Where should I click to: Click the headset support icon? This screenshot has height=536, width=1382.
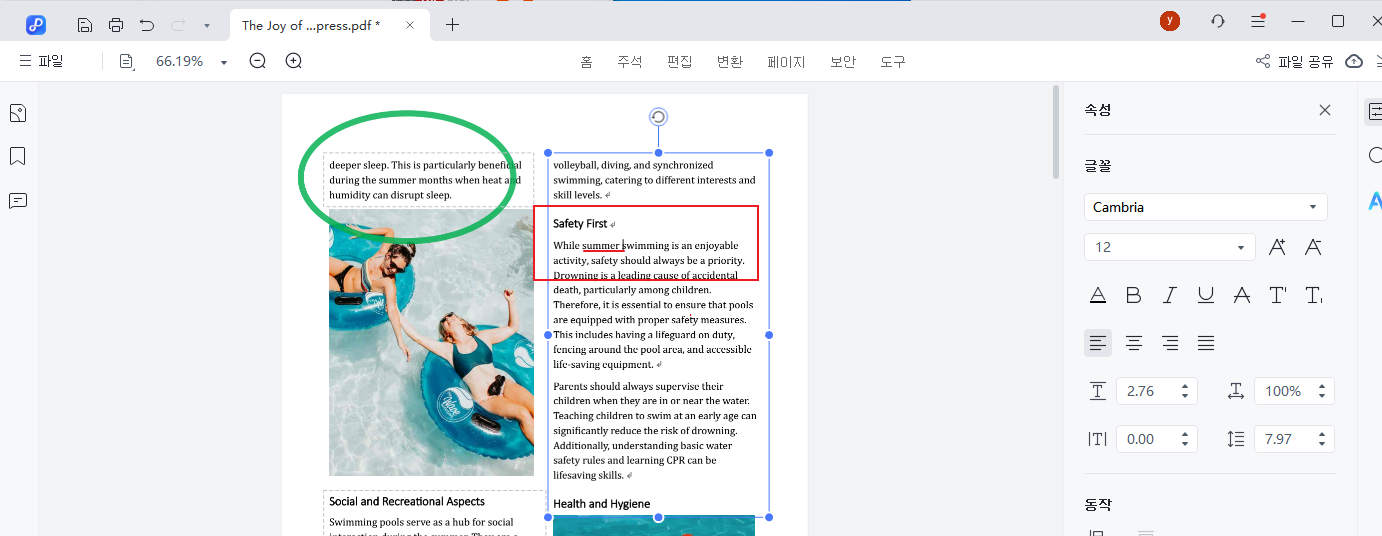pyautogui.click(x=1218, y=21)
